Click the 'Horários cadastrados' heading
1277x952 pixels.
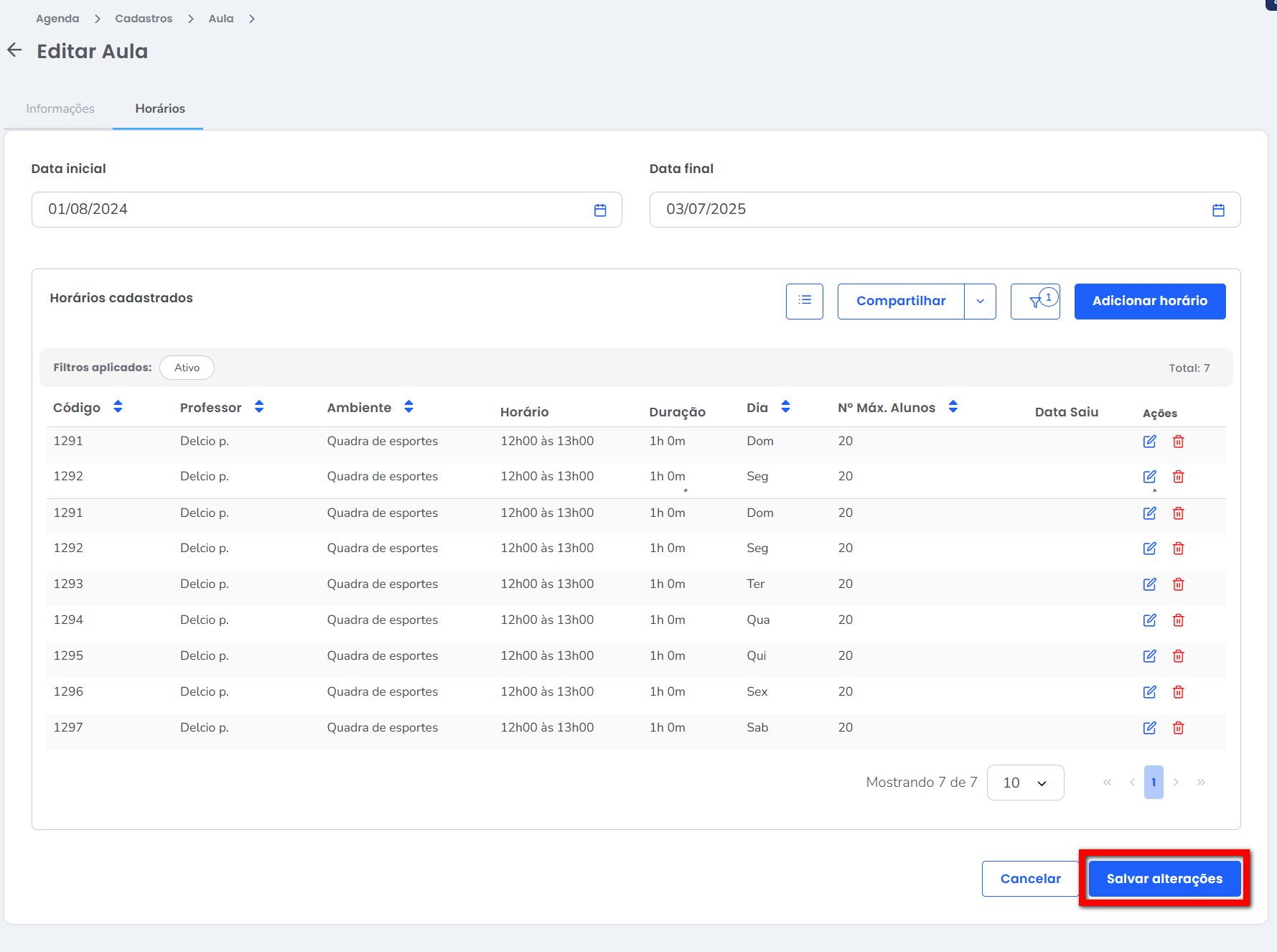[x=121, y=298]
